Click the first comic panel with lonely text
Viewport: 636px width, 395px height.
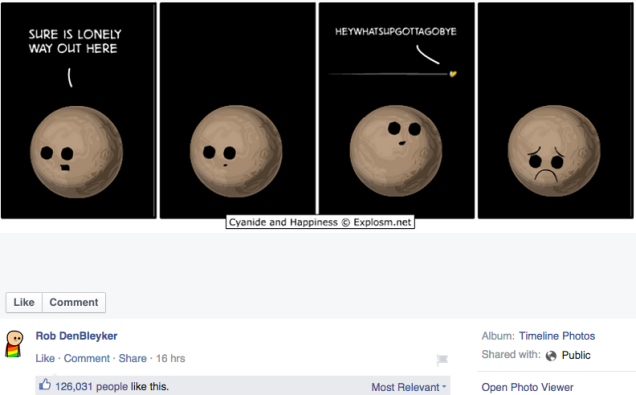(x=79, y=110)
